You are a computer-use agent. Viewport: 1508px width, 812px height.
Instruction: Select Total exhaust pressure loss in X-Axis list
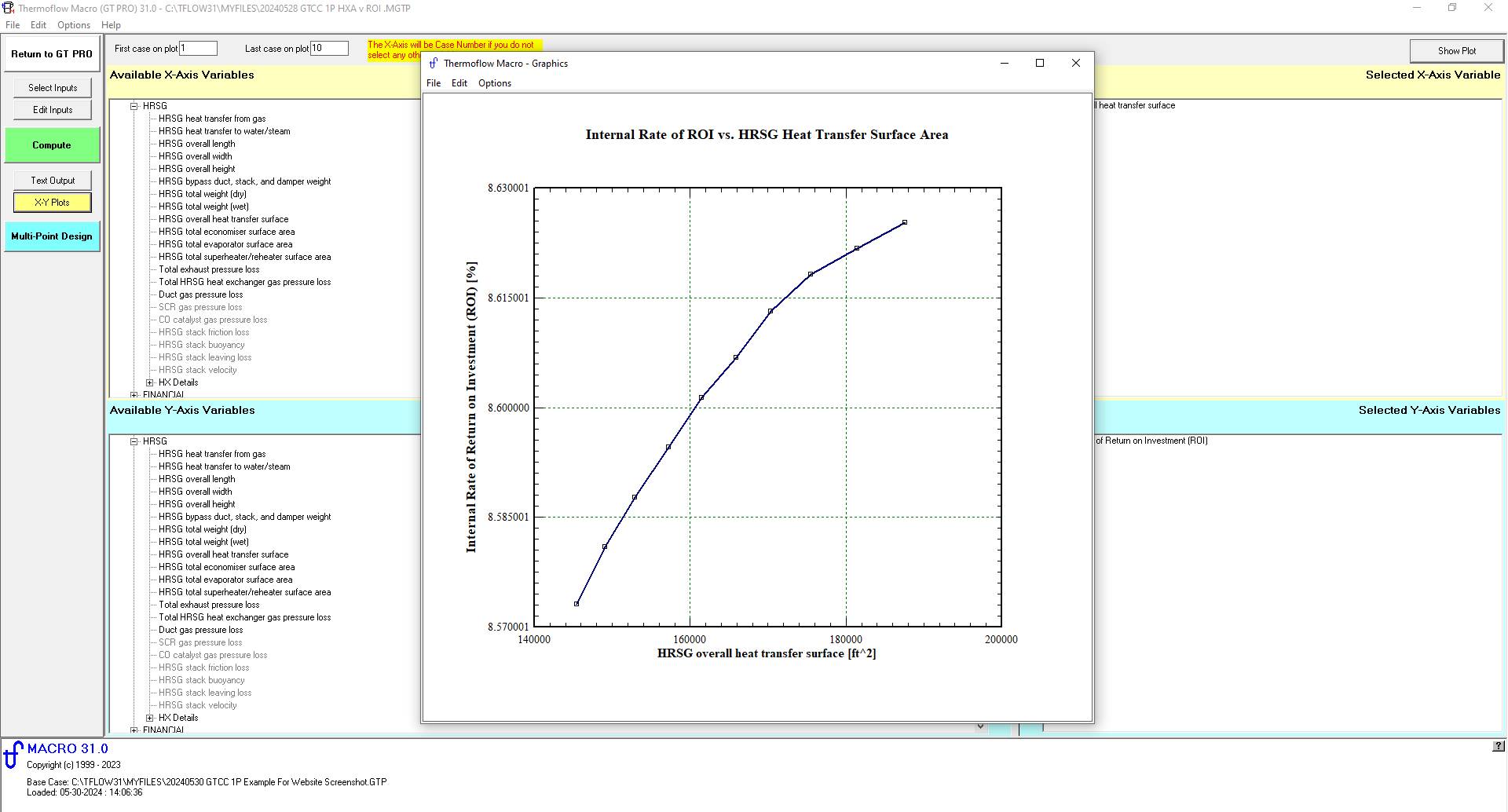209,269
